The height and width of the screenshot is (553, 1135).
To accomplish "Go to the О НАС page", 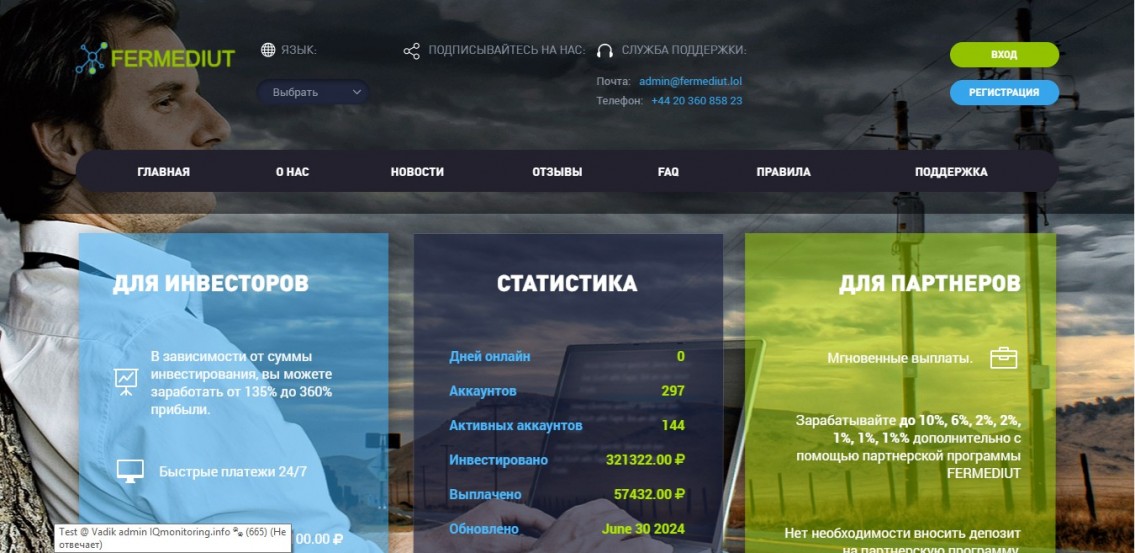I will click(292, 172).
